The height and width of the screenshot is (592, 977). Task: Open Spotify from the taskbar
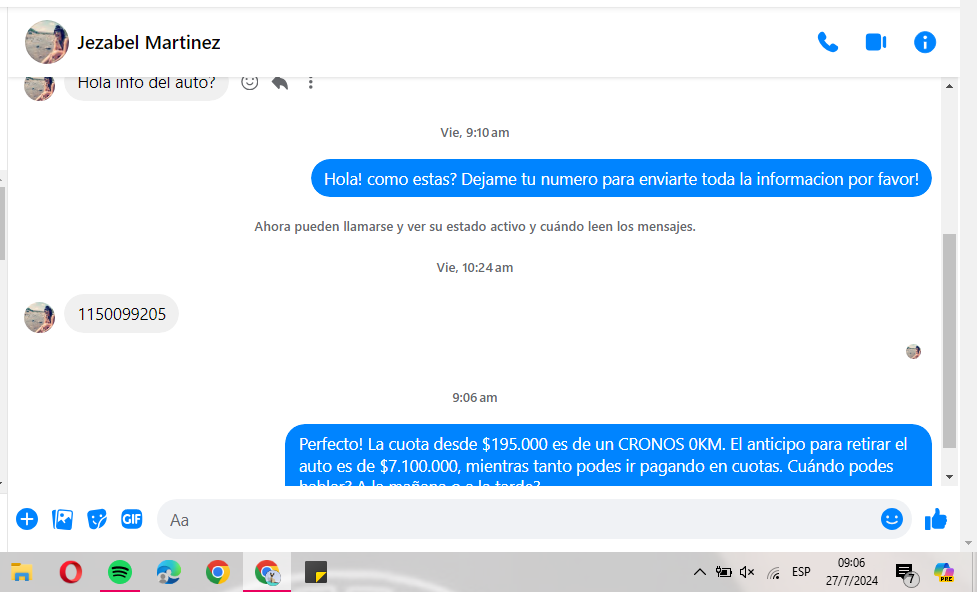coord(120,572)
